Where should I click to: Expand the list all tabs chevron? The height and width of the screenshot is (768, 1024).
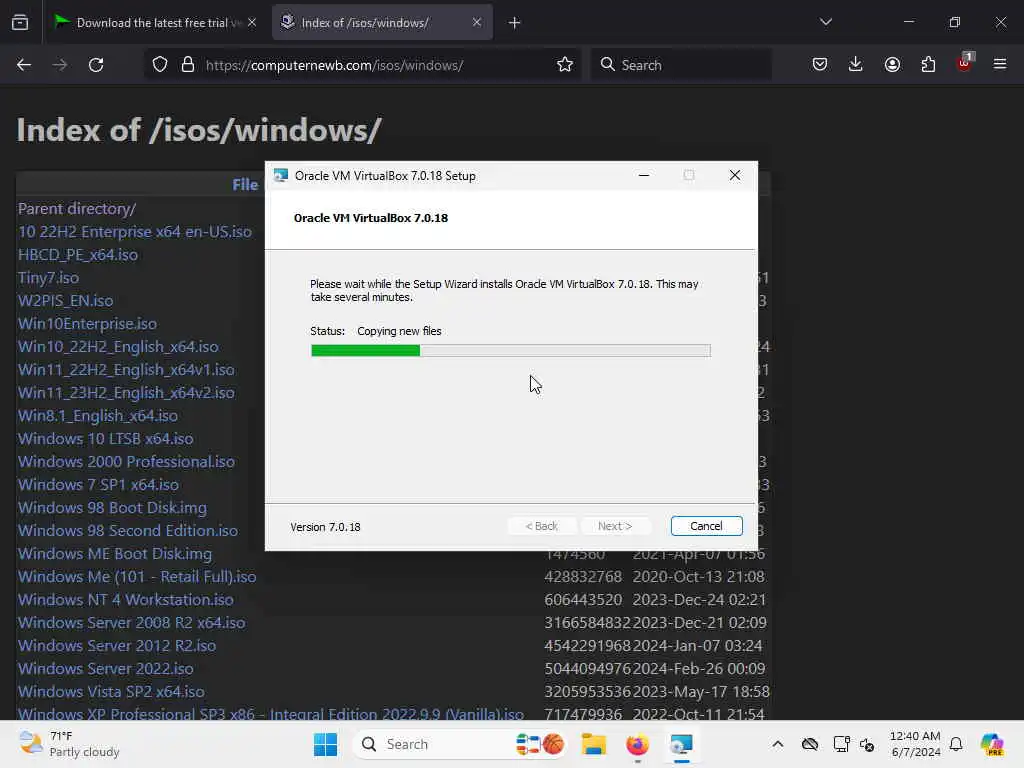click(x=825, y=22)
